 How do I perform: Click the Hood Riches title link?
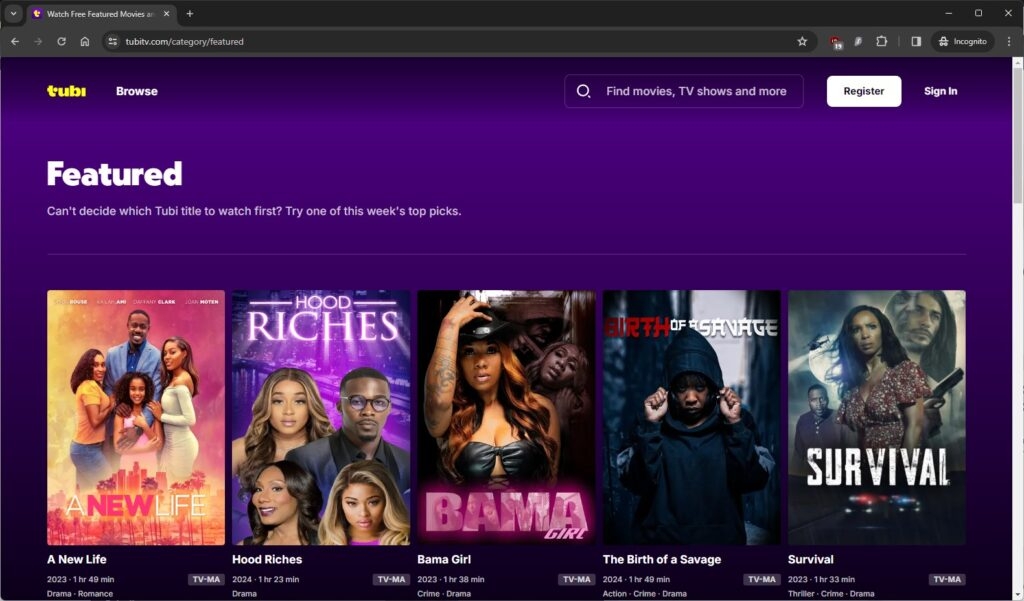[267, 559]
